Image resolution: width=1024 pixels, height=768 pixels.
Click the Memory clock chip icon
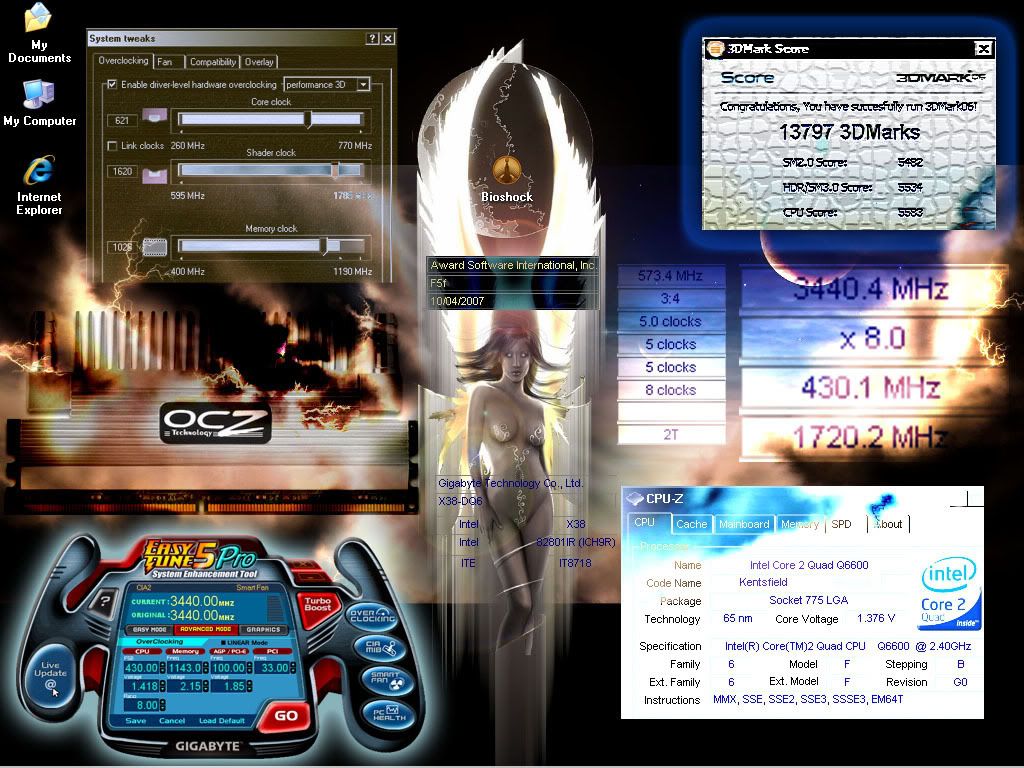(x=155, y=247)
